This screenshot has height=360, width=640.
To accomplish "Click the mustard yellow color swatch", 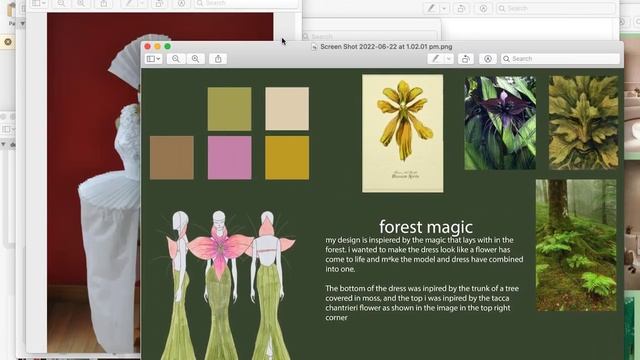I will coord(287,158).
